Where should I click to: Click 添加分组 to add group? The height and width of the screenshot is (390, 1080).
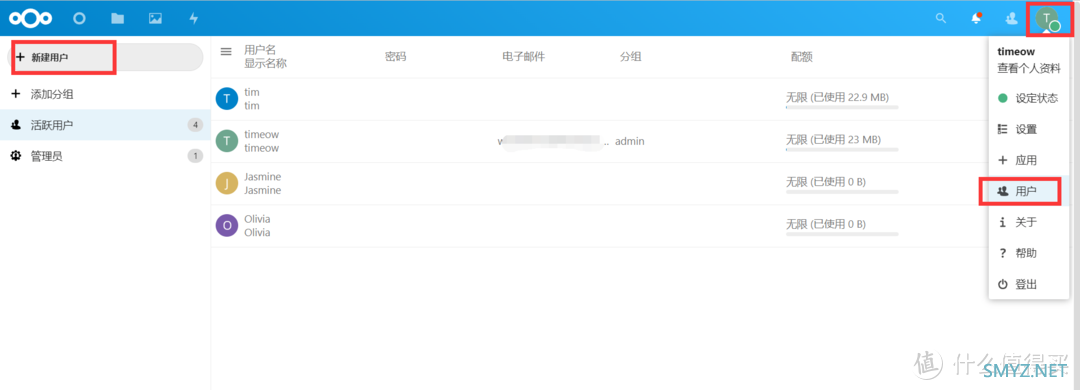(105, 94)
